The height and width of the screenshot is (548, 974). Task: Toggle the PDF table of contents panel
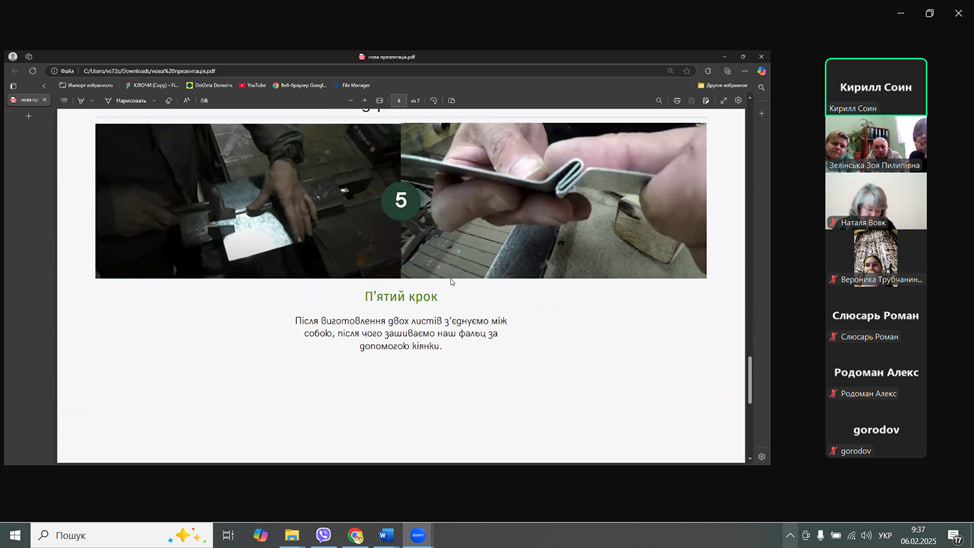pyautogui.click(x=64, y=100)
